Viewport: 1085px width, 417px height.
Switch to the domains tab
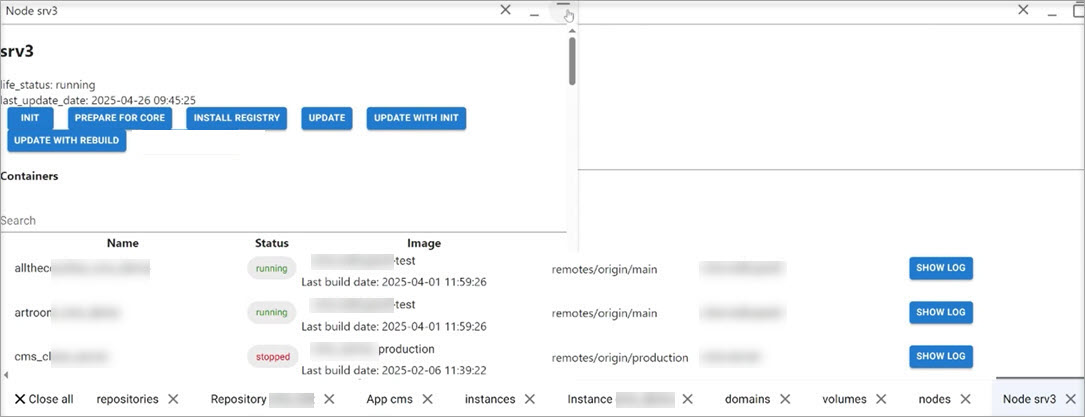click(747, 399)
